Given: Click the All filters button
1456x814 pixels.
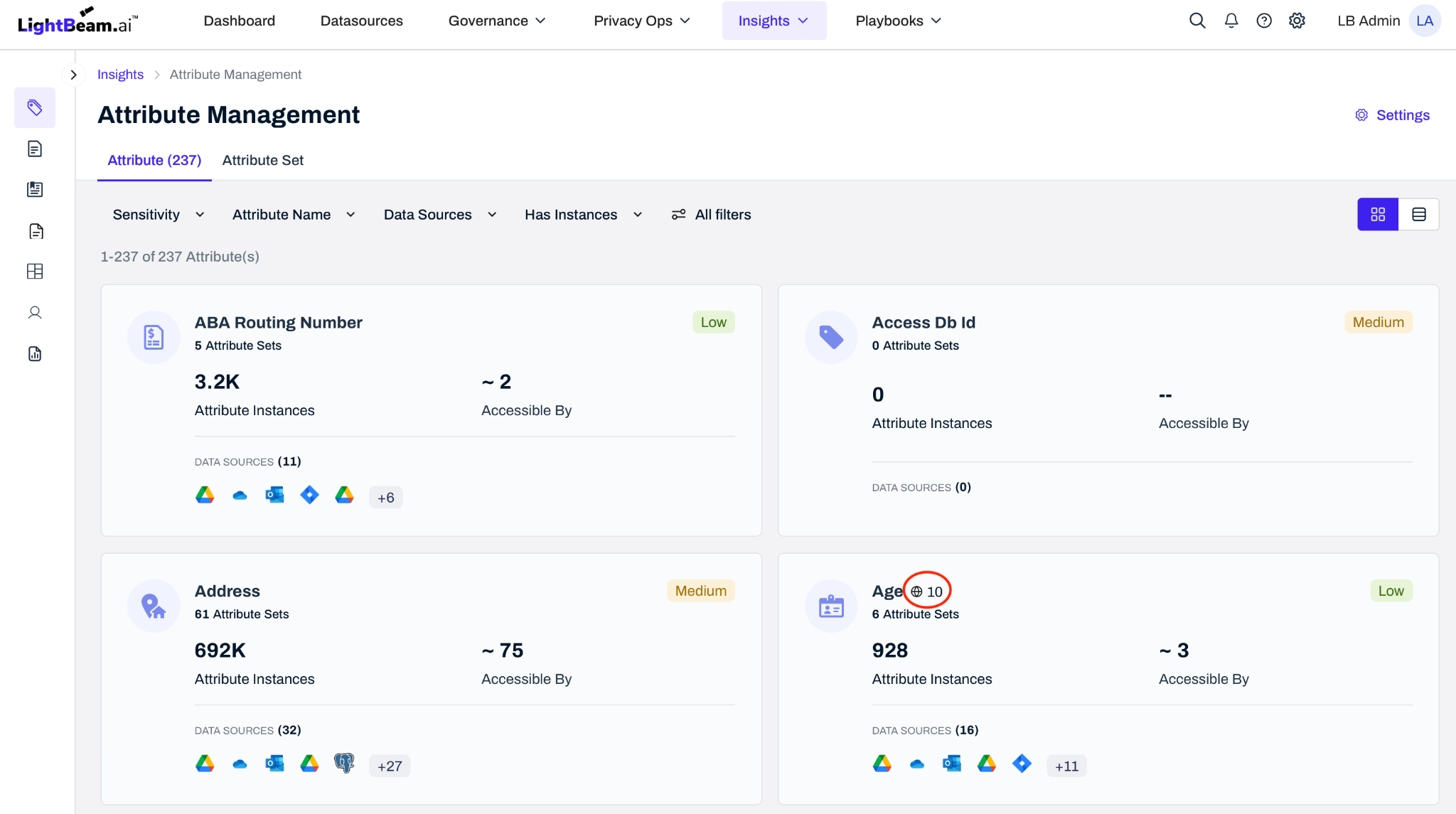Looking at the screenshot, I should click(x=711, y=215).
